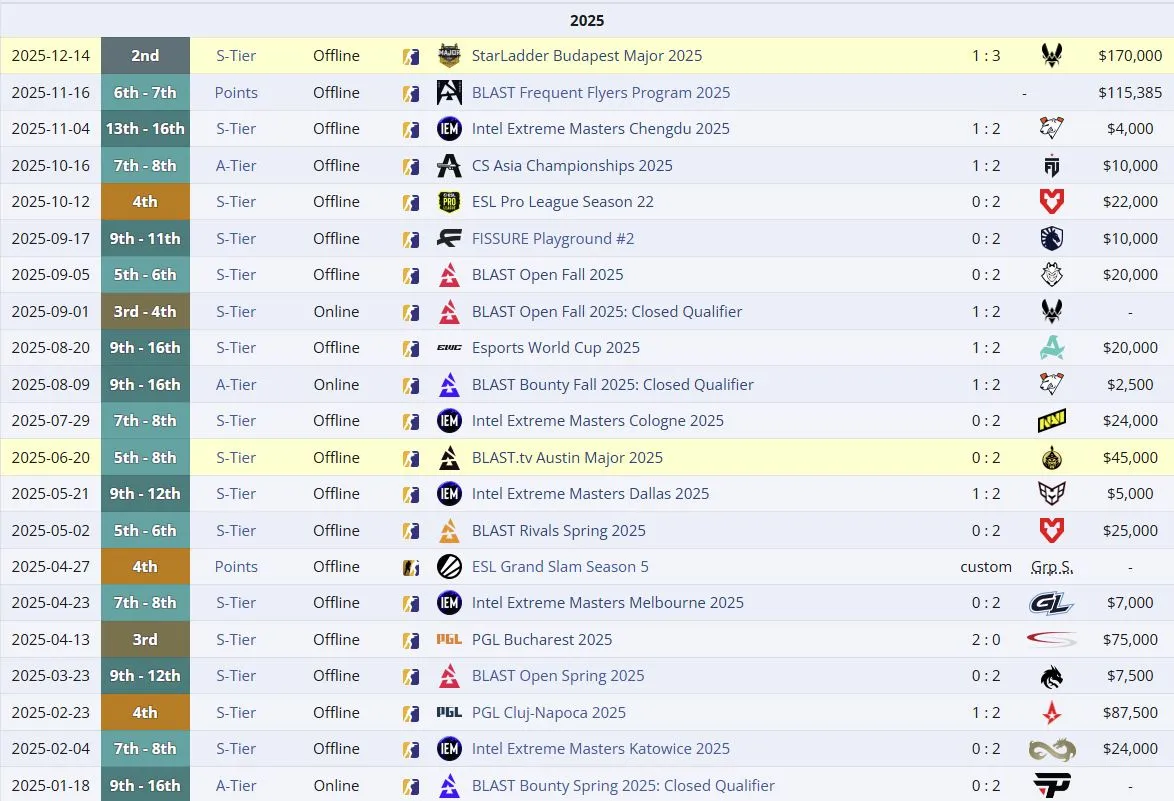Open Intel Extreme Masters Chengdu 2025 page
The height and width of the screenshot is (801, 1174).
click(600, 129)
